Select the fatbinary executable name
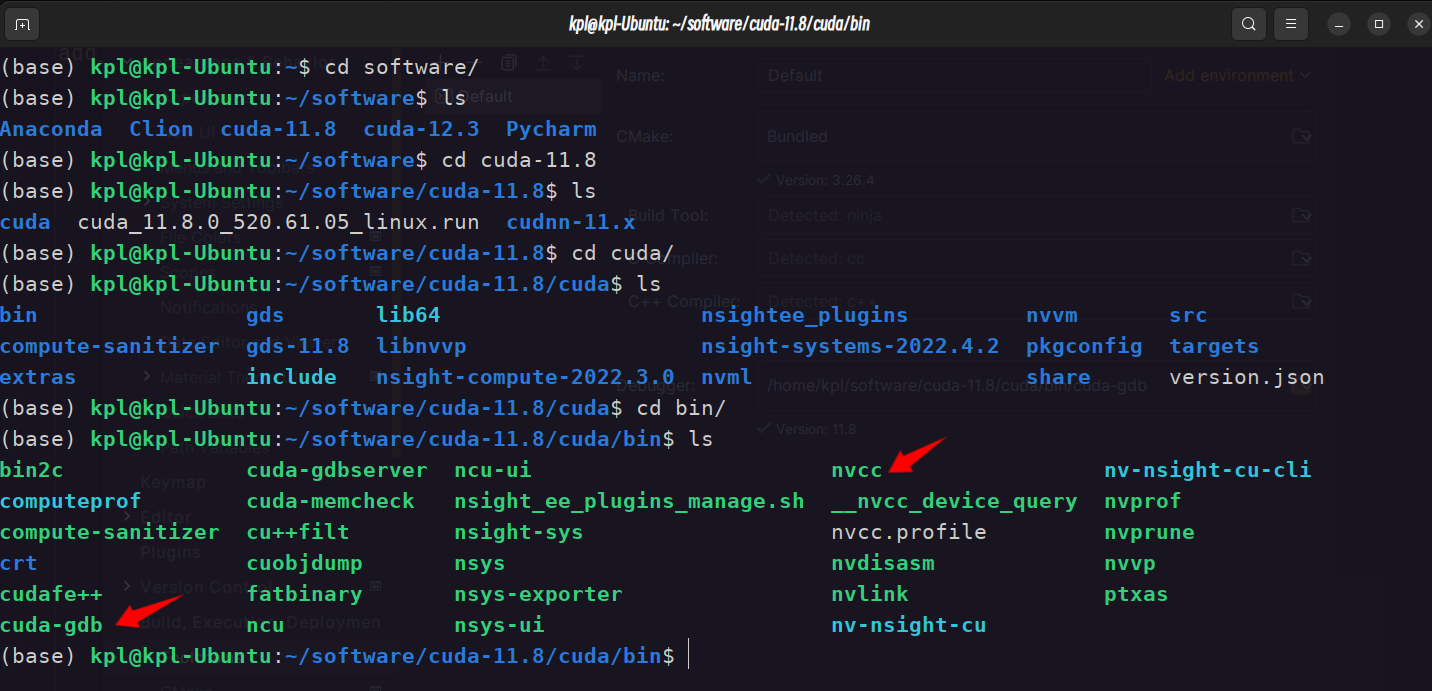This screenshot has width=1432, height=691. coord(304,594)
